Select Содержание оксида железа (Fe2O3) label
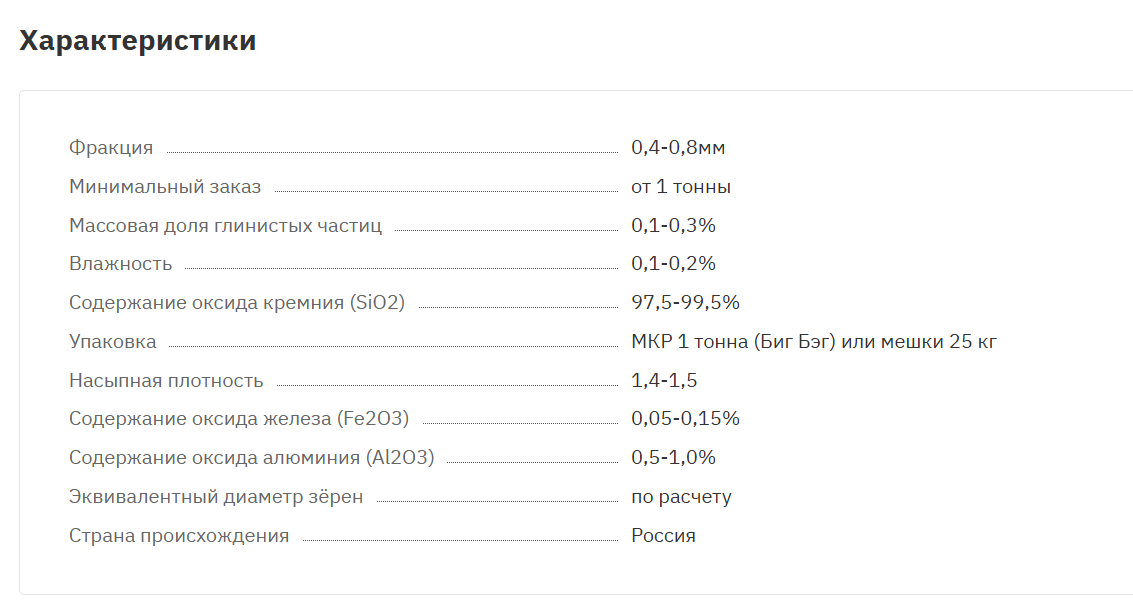 (x=238, y=419)
